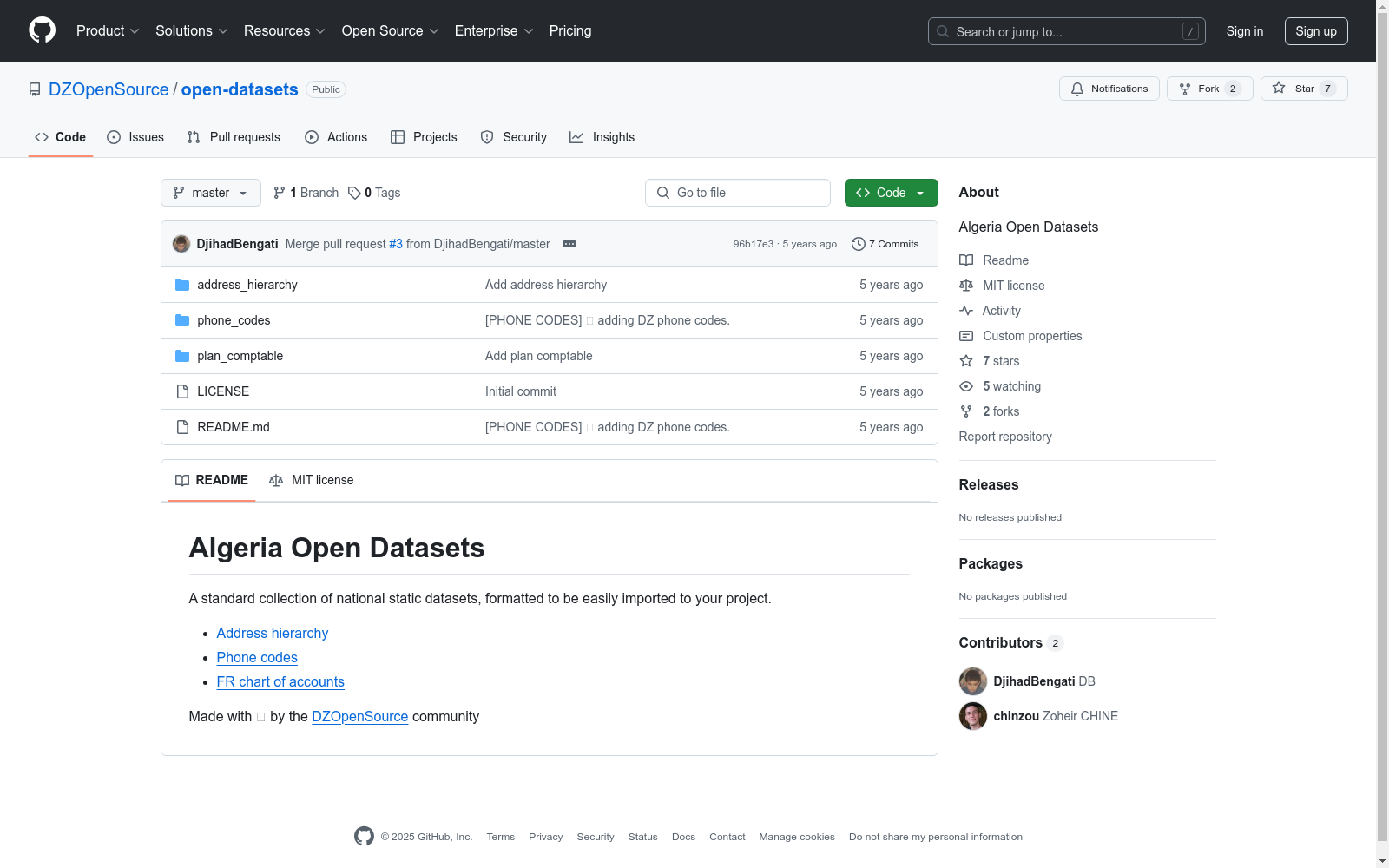The image size is (1389, 868).
Task: Open pull request #3 link
Action: click(x=396, y=244)
